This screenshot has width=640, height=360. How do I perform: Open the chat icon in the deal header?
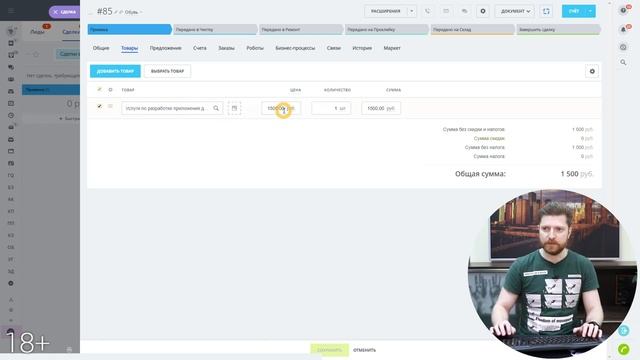[464, 11]
